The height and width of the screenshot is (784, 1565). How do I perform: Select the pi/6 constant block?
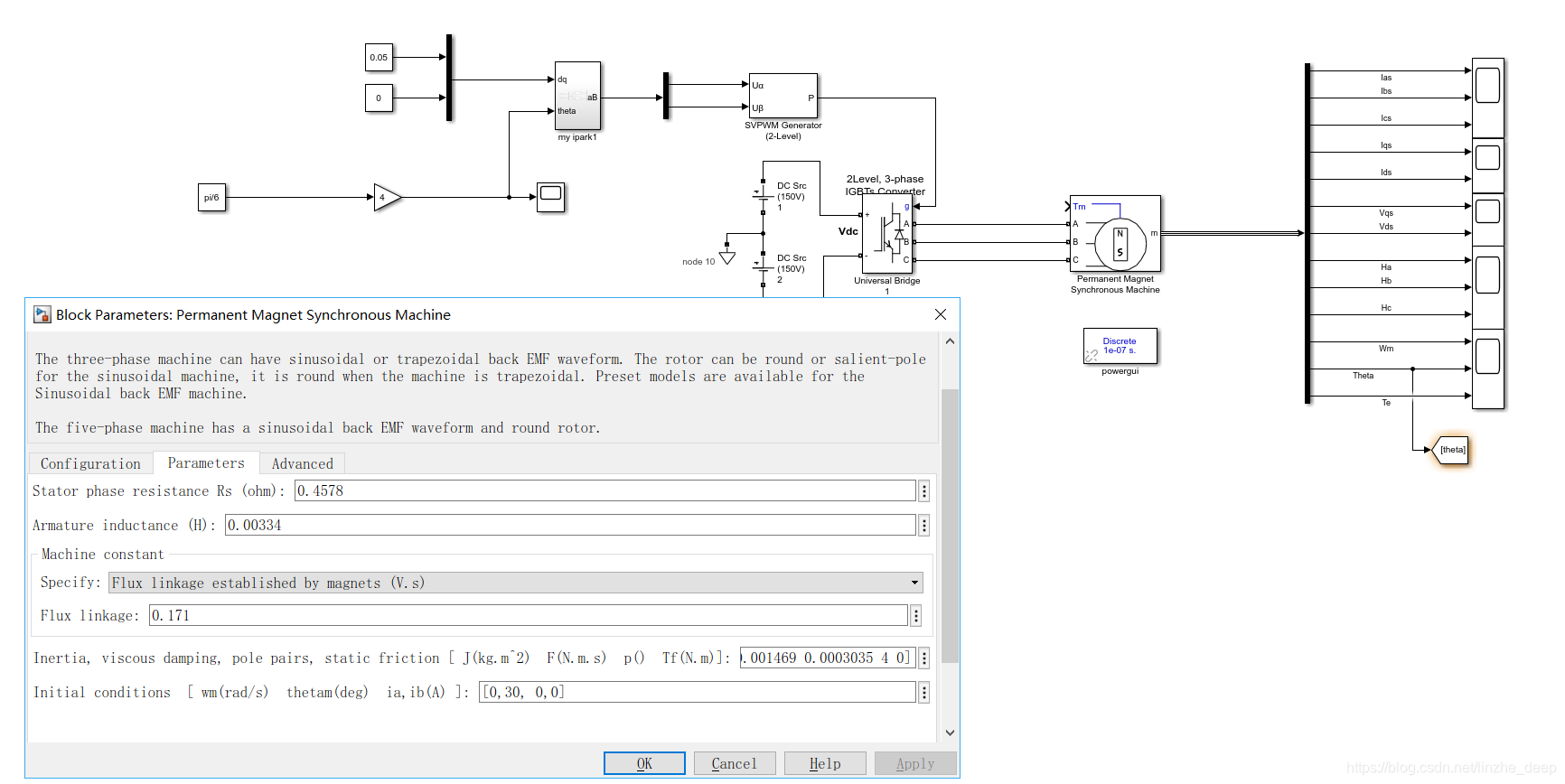tap(211, 197)
